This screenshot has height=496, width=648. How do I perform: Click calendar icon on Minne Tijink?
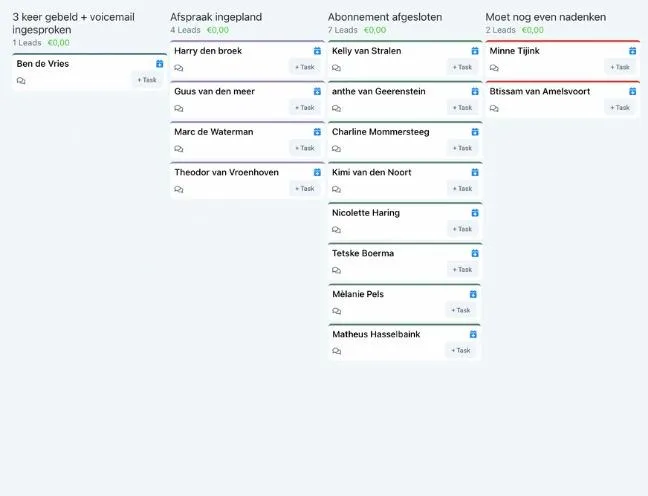click(x=633, y=51)
